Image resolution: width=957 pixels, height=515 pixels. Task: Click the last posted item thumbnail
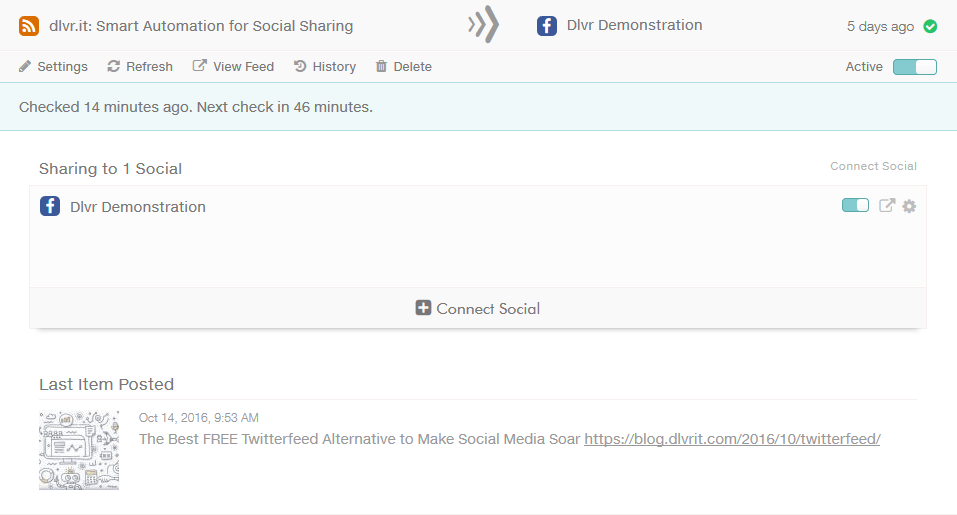[79, 450]
